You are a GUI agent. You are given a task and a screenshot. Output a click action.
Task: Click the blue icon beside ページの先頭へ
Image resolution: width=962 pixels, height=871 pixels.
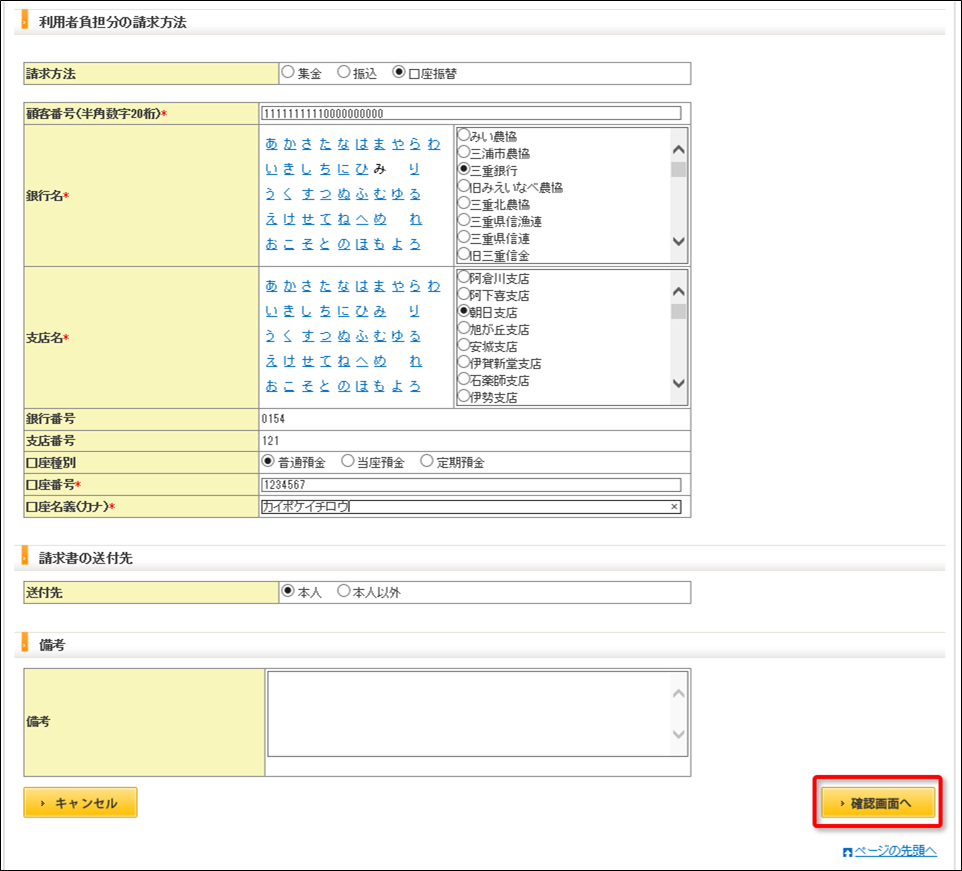[x=848, y=852]
